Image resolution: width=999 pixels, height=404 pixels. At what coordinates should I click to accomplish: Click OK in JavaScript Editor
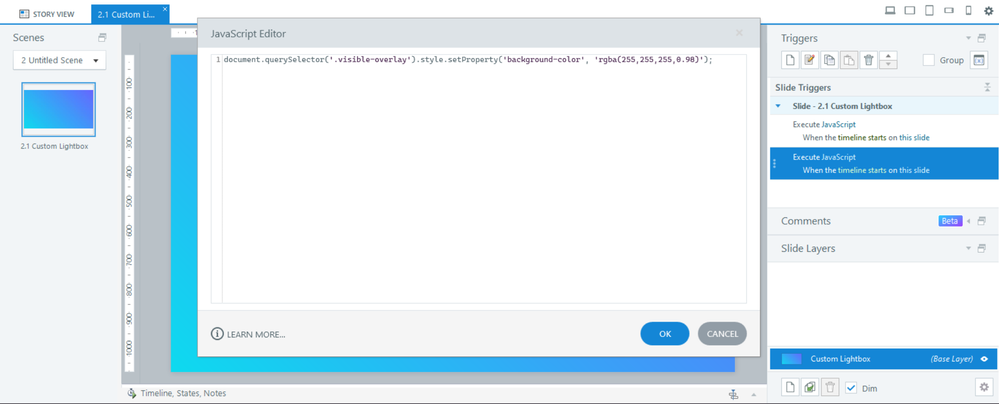point(665,334)
